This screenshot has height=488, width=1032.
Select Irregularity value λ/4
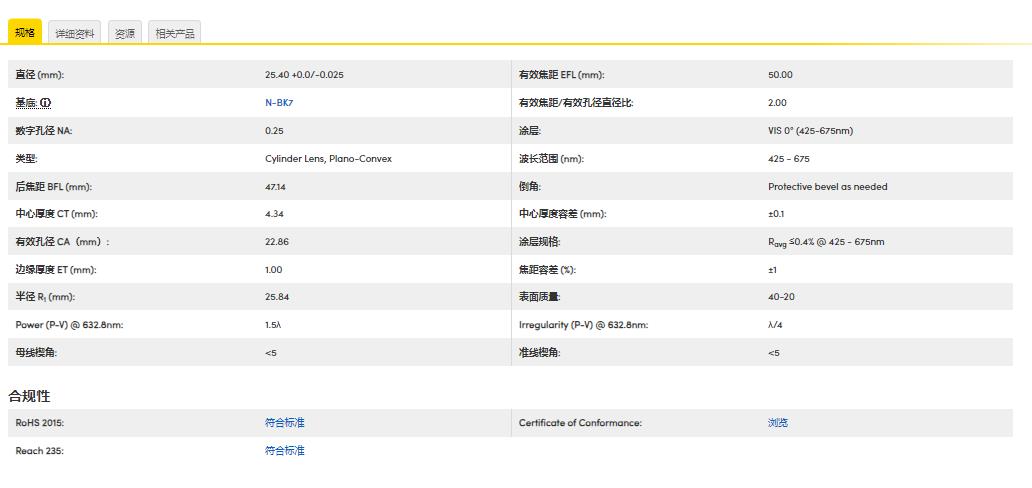pyautogui.click(x=774, y=325)
